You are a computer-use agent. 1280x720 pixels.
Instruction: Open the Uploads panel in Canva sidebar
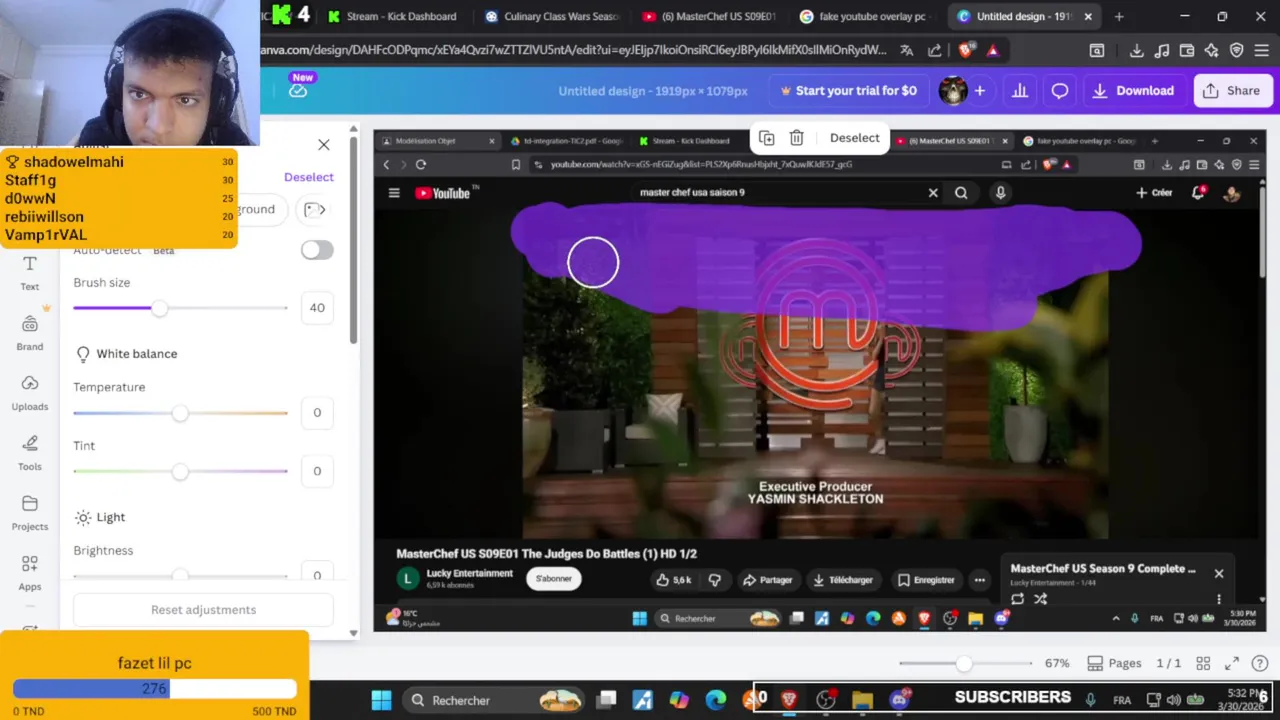30,393
